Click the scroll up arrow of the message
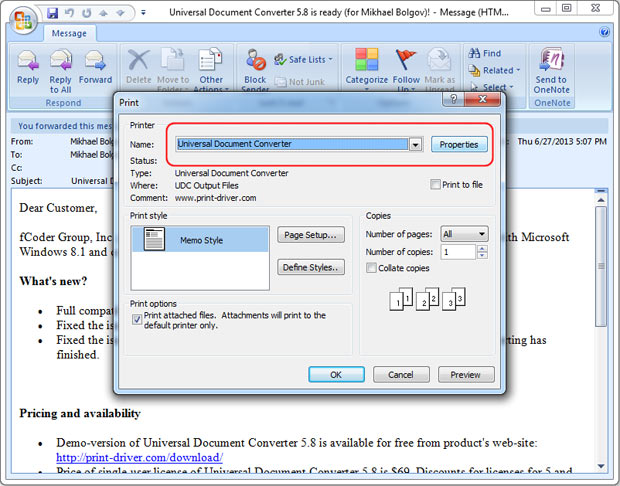This screenshot has height=486, width=620. [601, 200]
